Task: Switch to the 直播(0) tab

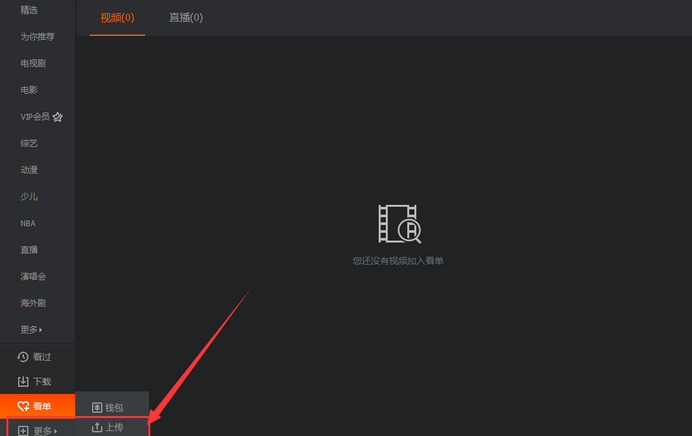Action: click(x=186, y=18)
